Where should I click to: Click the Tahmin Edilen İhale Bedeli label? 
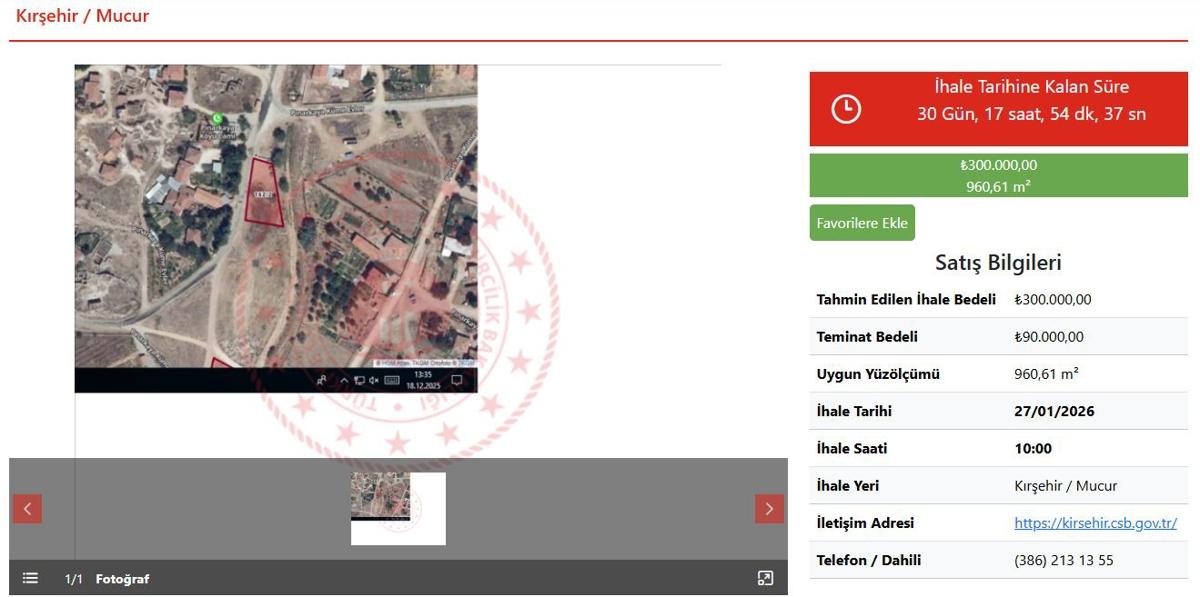906,300
